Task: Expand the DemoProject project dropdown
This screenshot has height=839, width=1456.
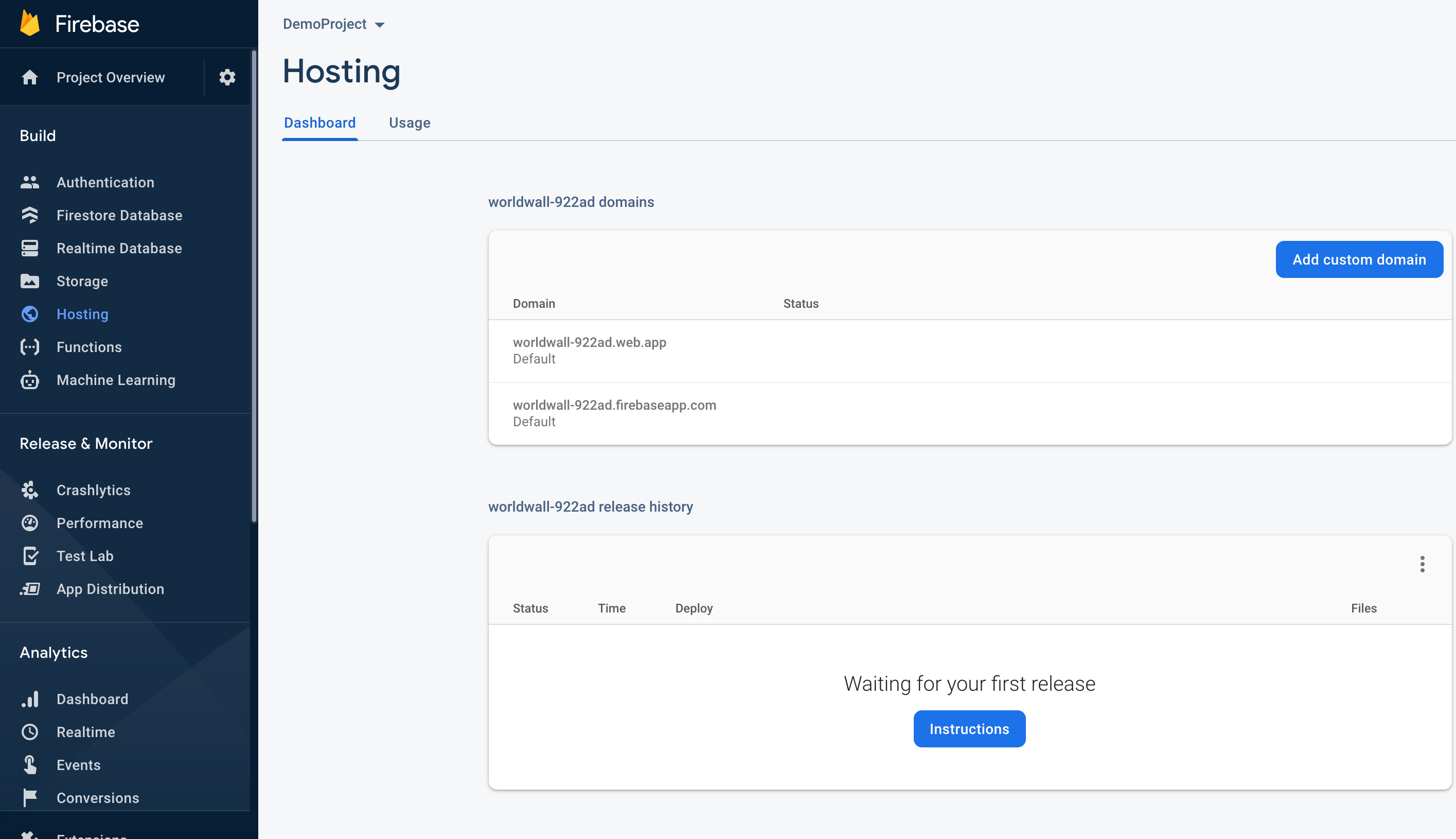Action: [x=333, y=24]
